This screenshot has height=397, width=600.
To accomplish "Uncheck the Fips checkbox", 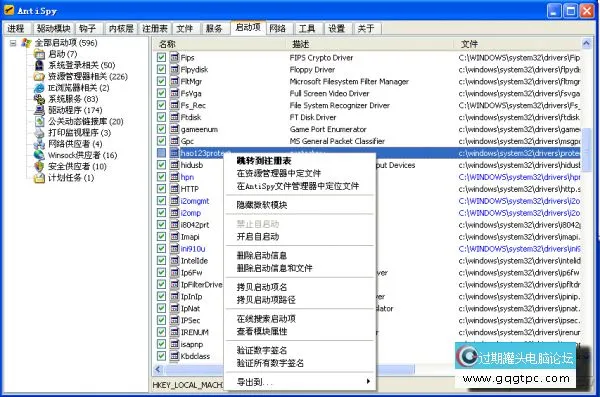I will [x=161, y=57].
